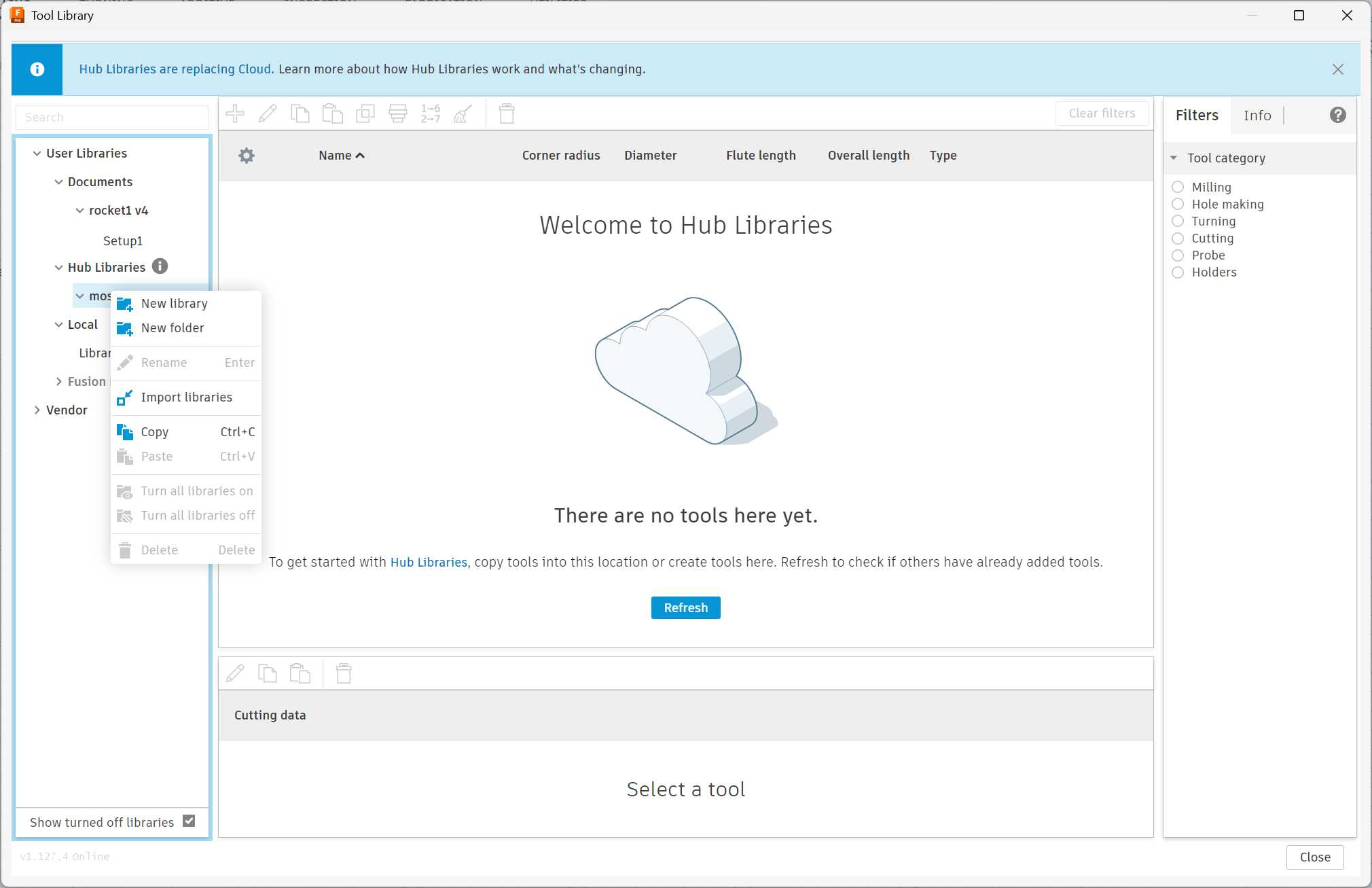Screen dimensions: 1372x888
Task: Collapse the Tool category filter section
Action: pyautogui.click(x=1174, y=158)
